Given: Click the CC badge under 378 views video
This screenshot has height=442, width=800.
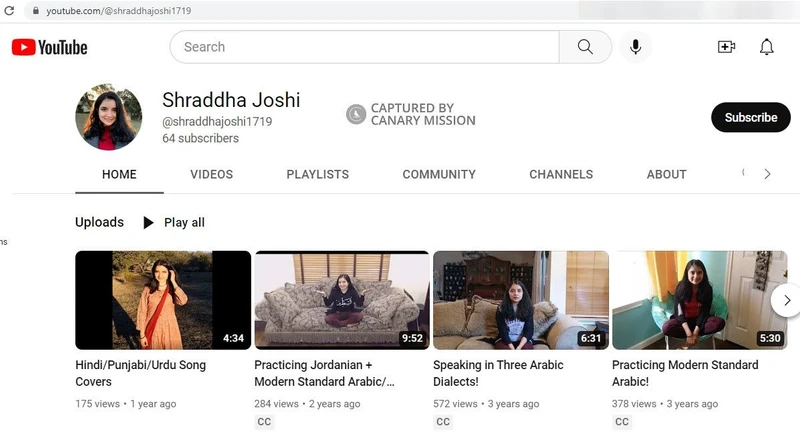Looking at the screenshot, I should point(621,422).
